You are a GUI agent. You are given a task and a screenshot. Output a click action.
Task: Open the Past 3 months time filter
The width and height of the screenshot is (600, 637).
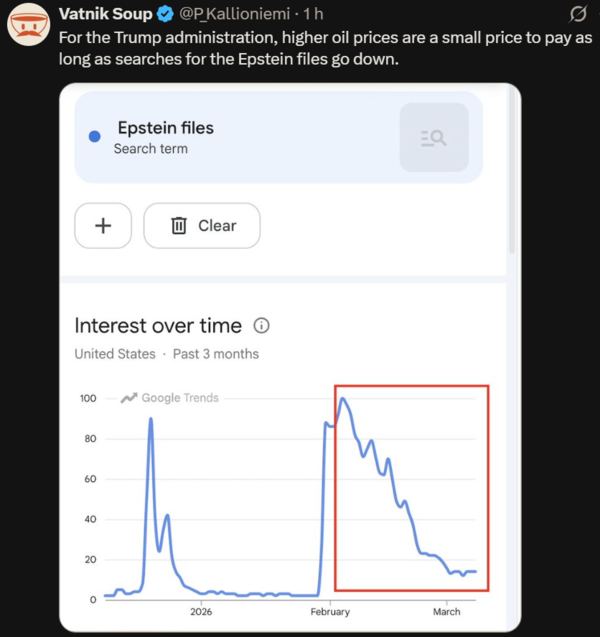[216, 354]
